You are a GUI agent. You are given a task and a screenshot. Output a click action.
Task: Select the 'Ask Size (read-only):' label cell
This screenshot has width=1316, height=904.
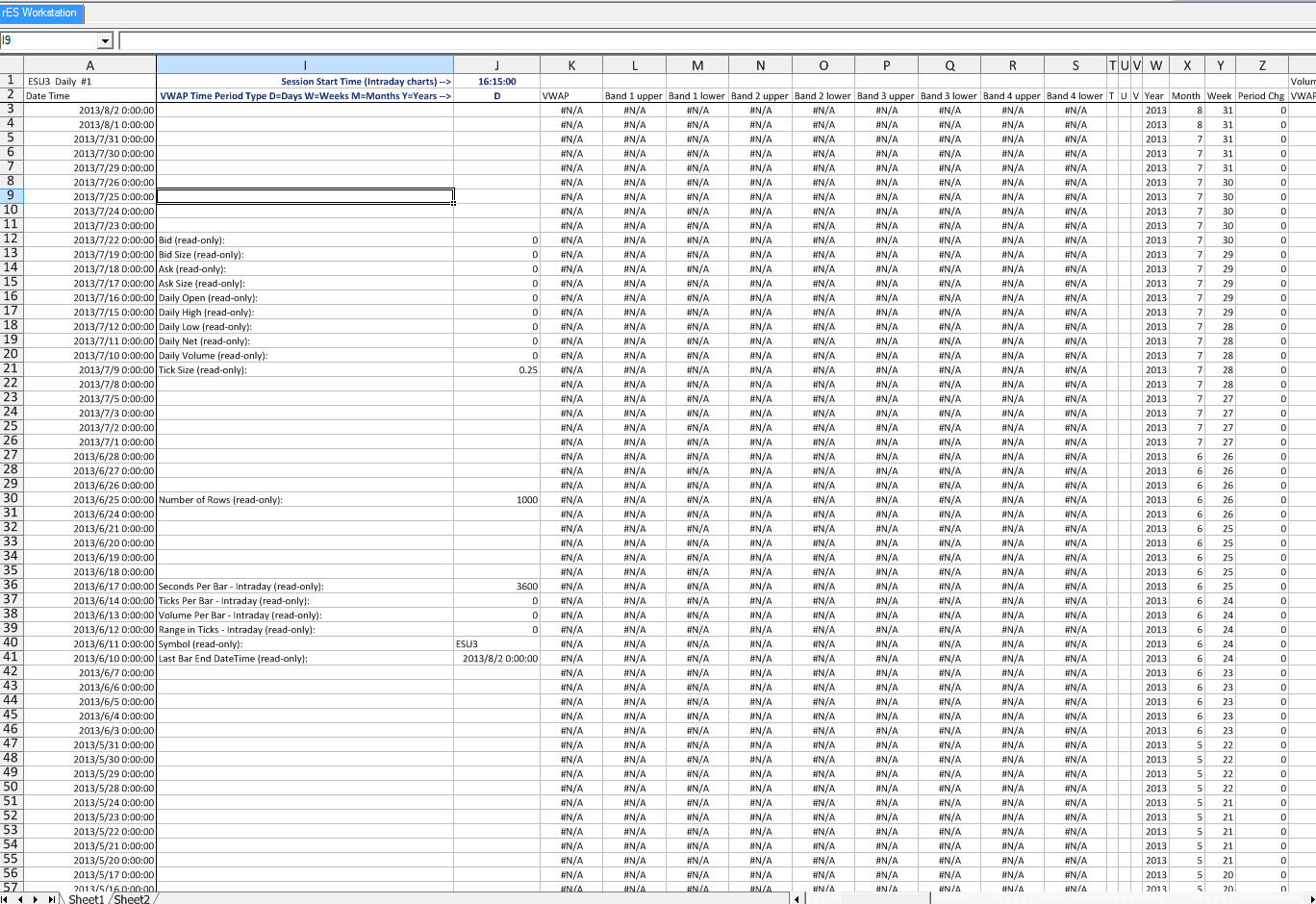(305, 284)
